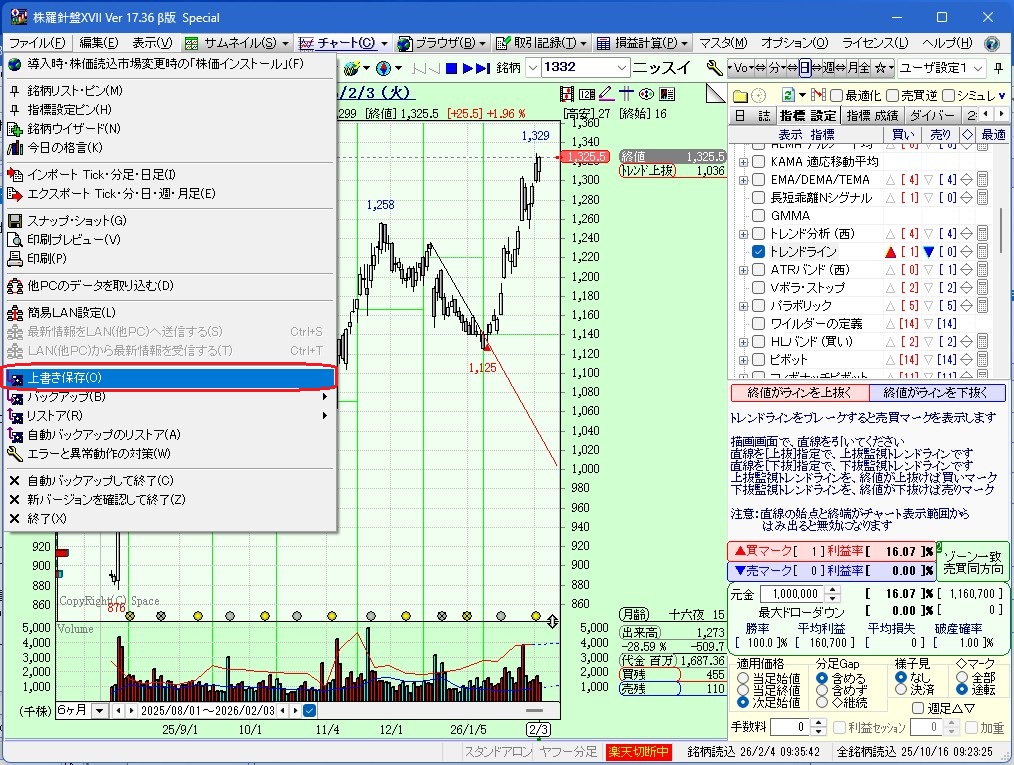This screenshot has width=1014, height=765.
Task: Click the pin icon beside ユーザ設定1
Action: pyautogui.click(x=999, y=68)
